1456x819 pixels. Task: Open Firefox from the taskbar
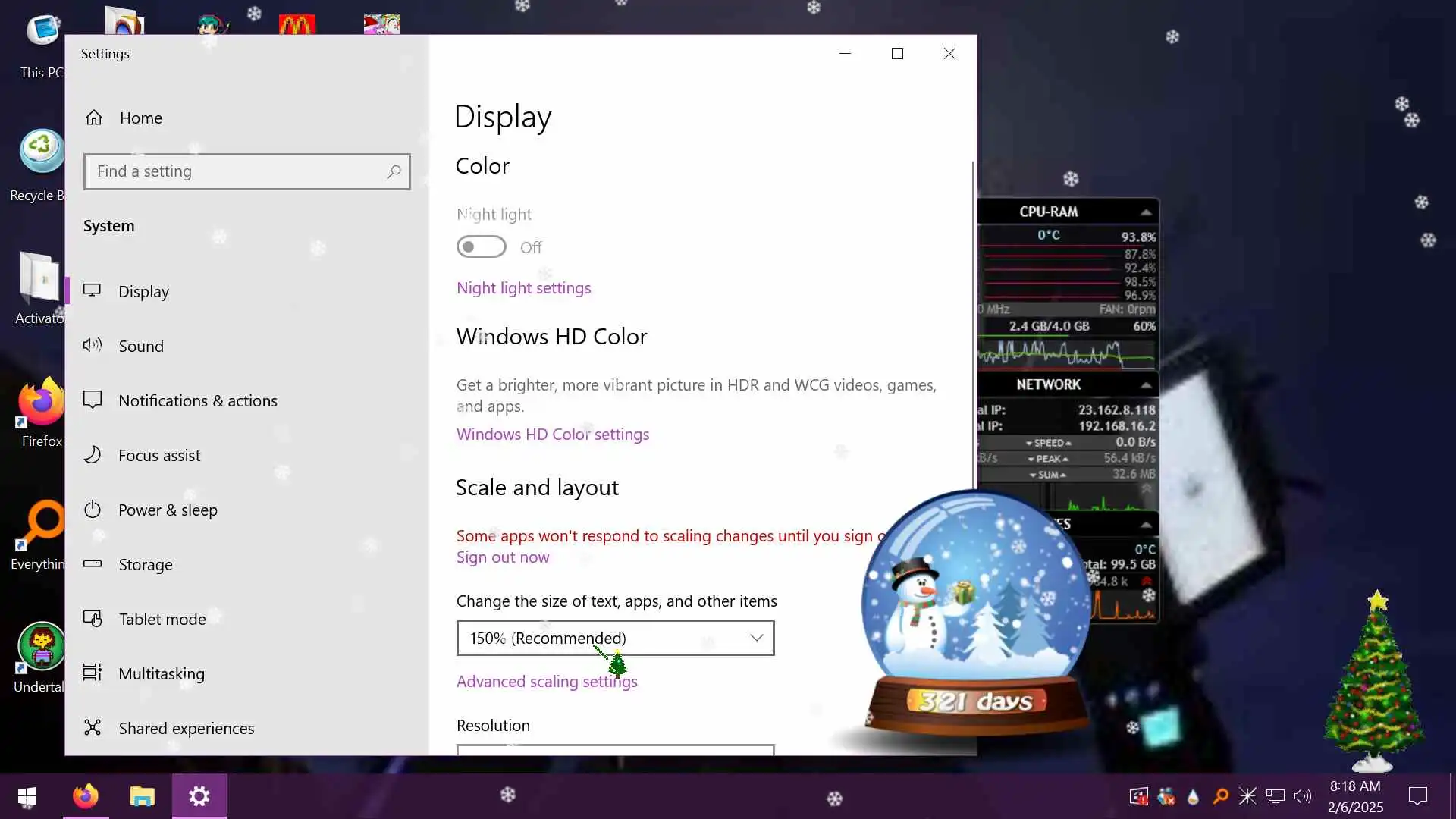(x=86, y=796)
